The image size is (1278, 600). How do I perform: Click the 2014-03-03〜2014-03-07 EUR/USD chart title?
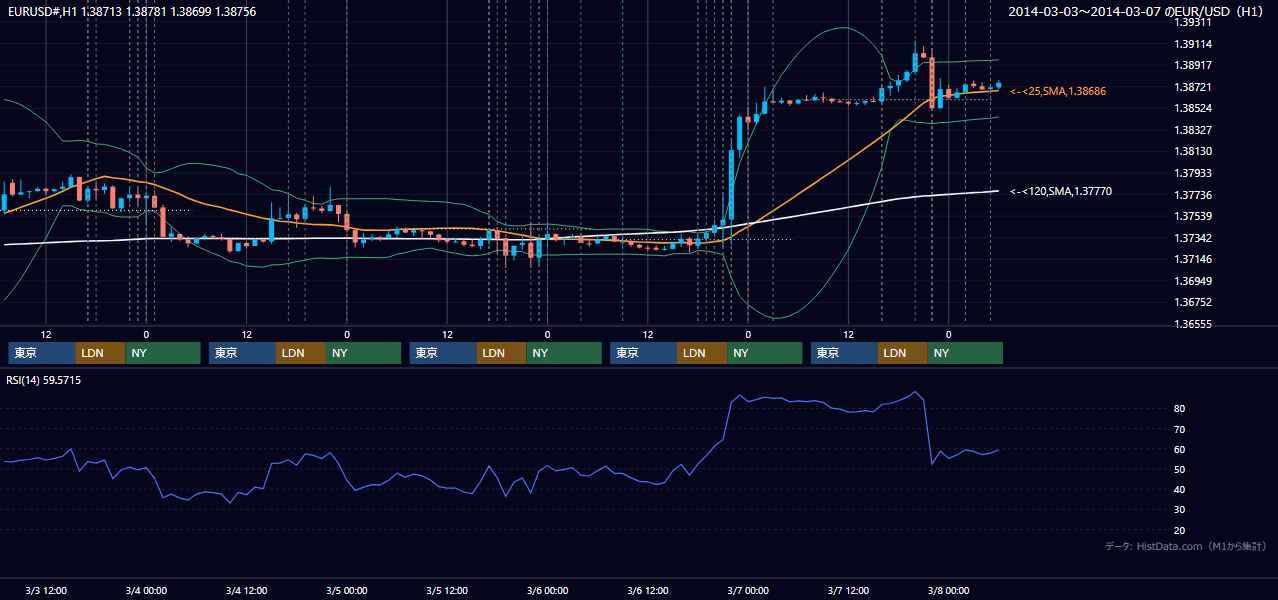pyautogui.click(x=1136, y=11)
